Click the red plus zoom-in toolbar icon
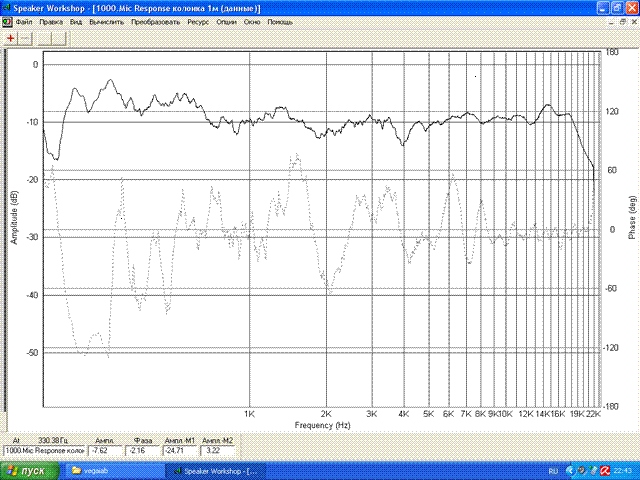The image size is (640, 480). (10, 38)
